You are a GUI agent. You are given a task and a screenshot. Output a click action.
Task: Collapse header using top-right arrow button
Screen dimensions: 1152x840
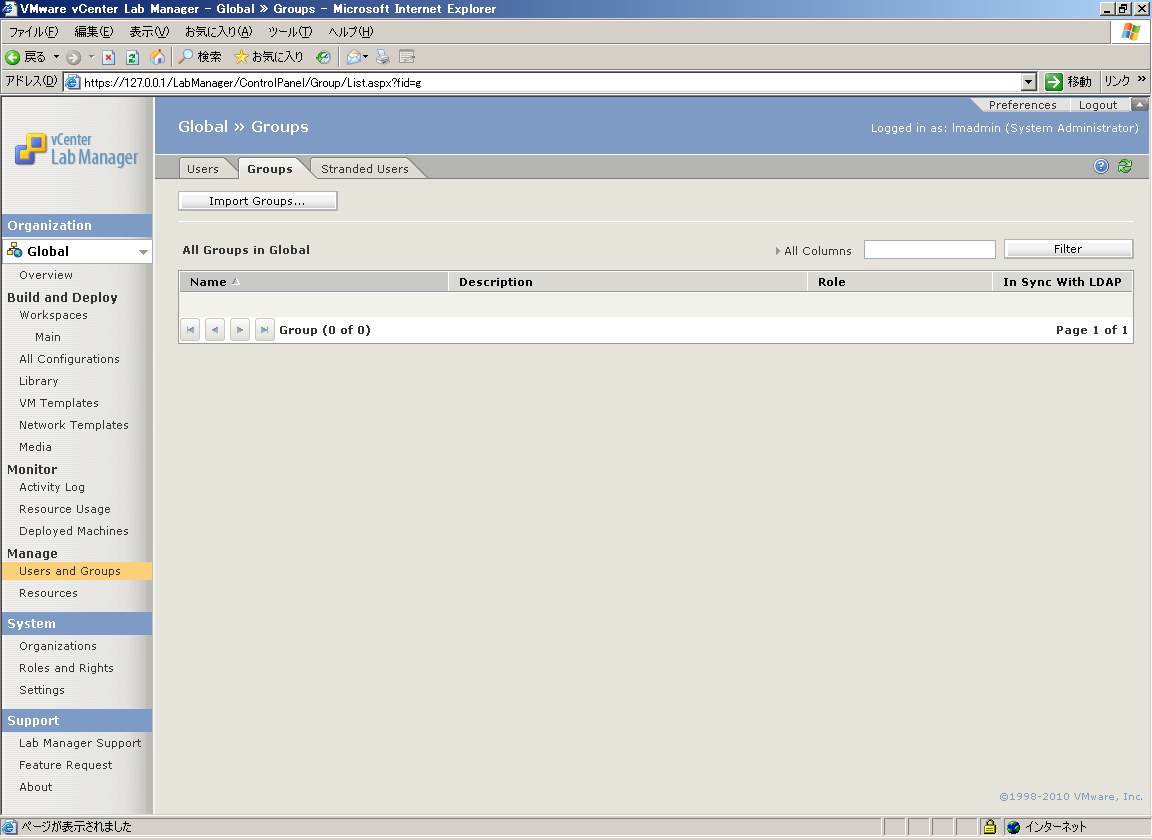tap(1140, 104)
